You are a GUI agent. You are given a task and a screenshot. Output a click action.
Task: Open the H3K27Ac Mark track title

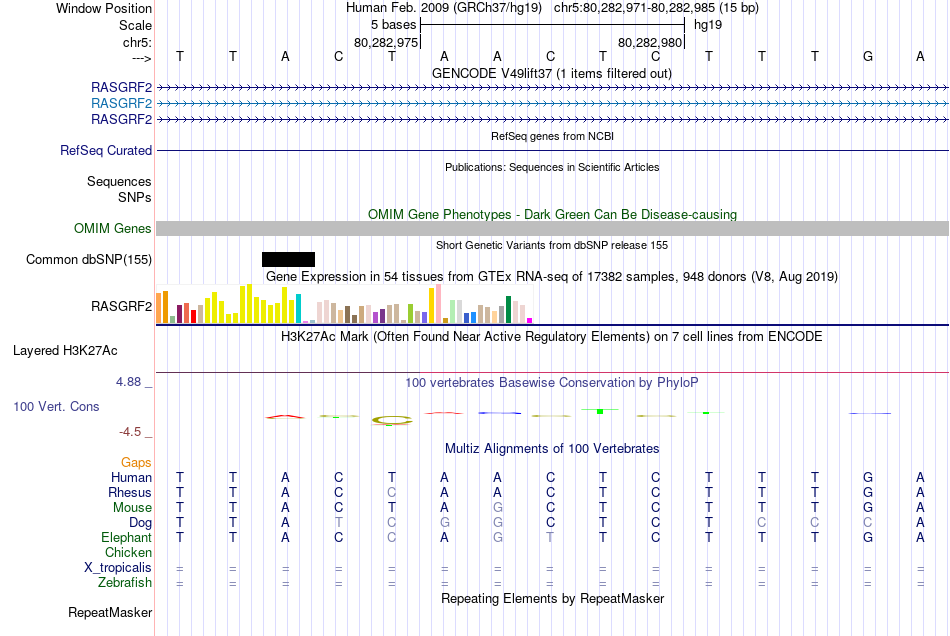tap(552, 337)
